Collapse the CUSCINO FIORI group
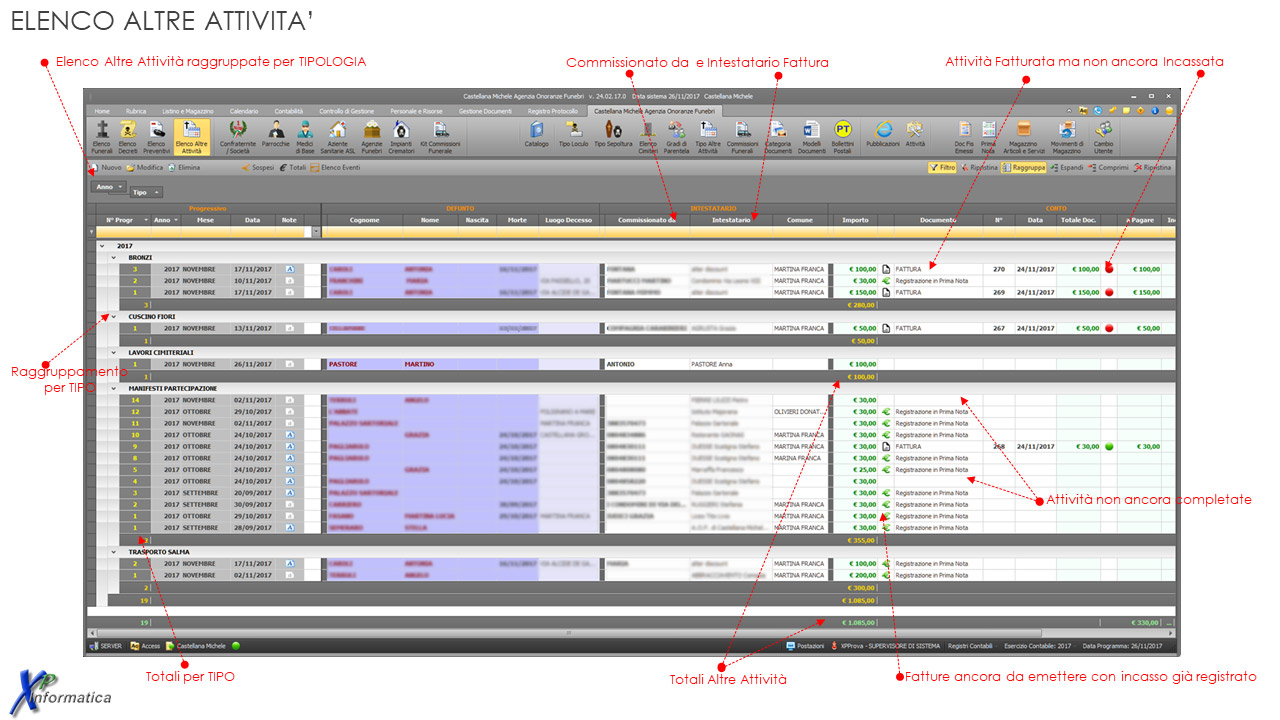Viewport: 1280px width, 720px height. point(113,316)
